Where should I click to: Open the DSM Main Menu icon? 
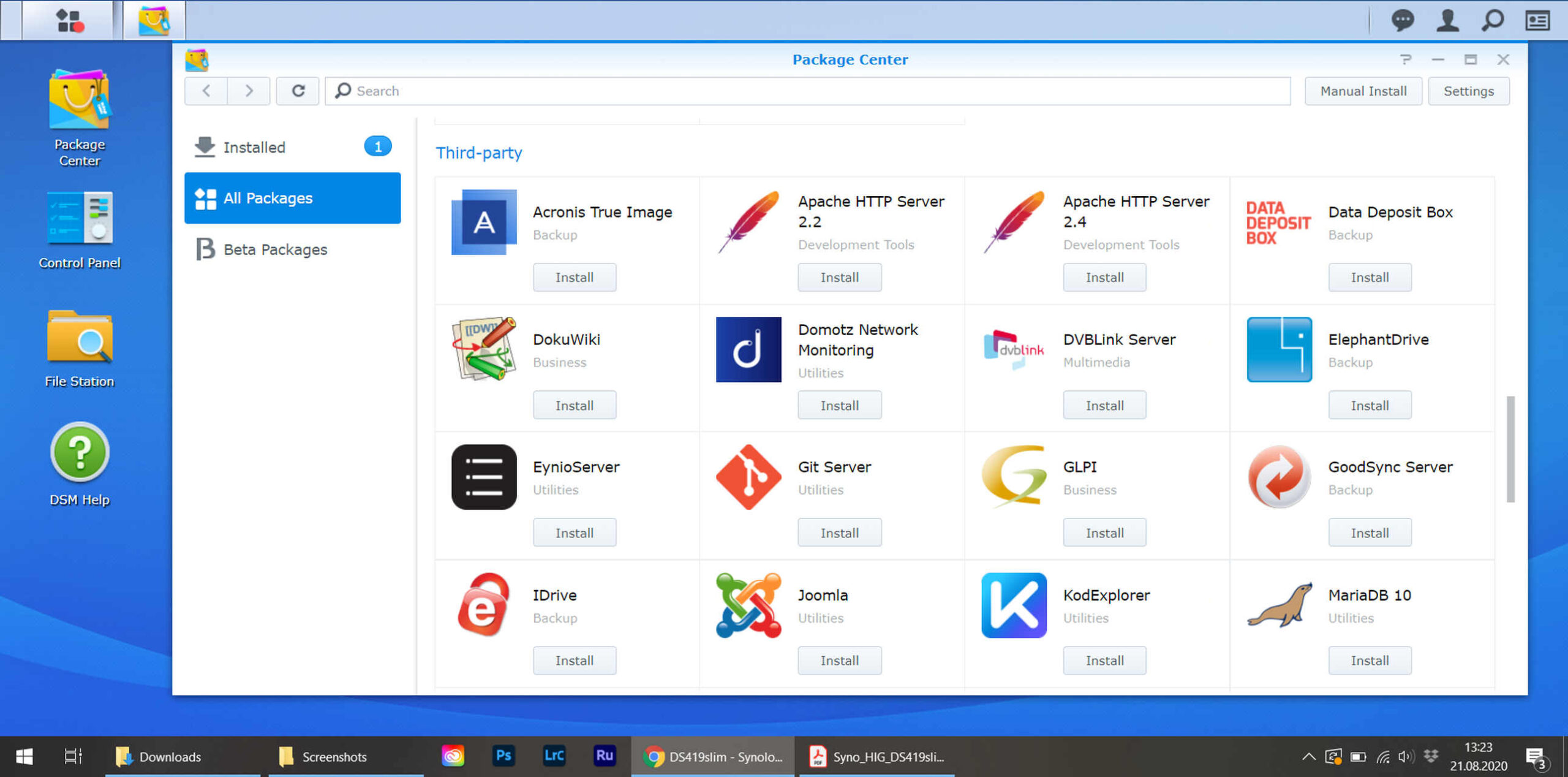coord(69,20)
